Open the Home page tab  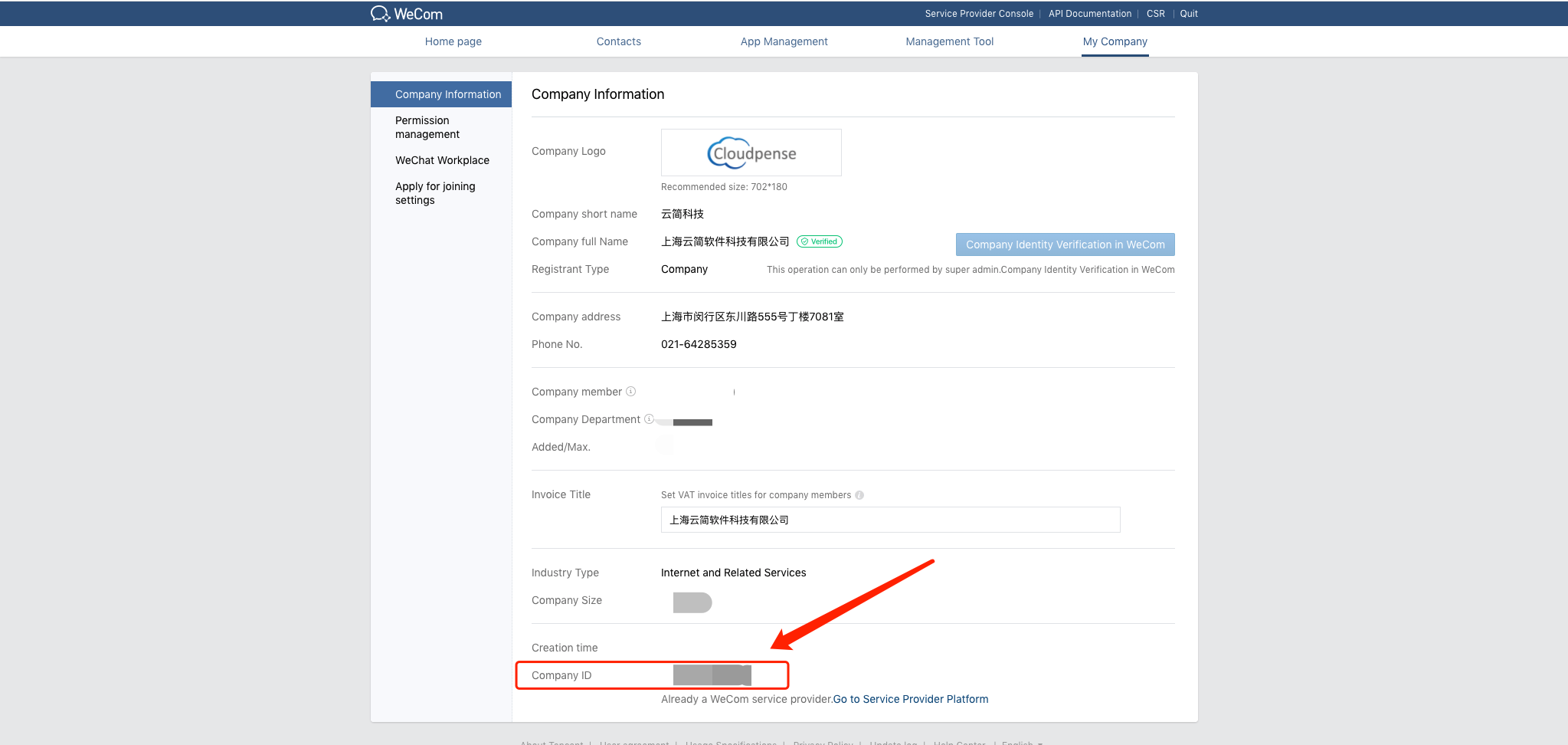tap(453, 41)
